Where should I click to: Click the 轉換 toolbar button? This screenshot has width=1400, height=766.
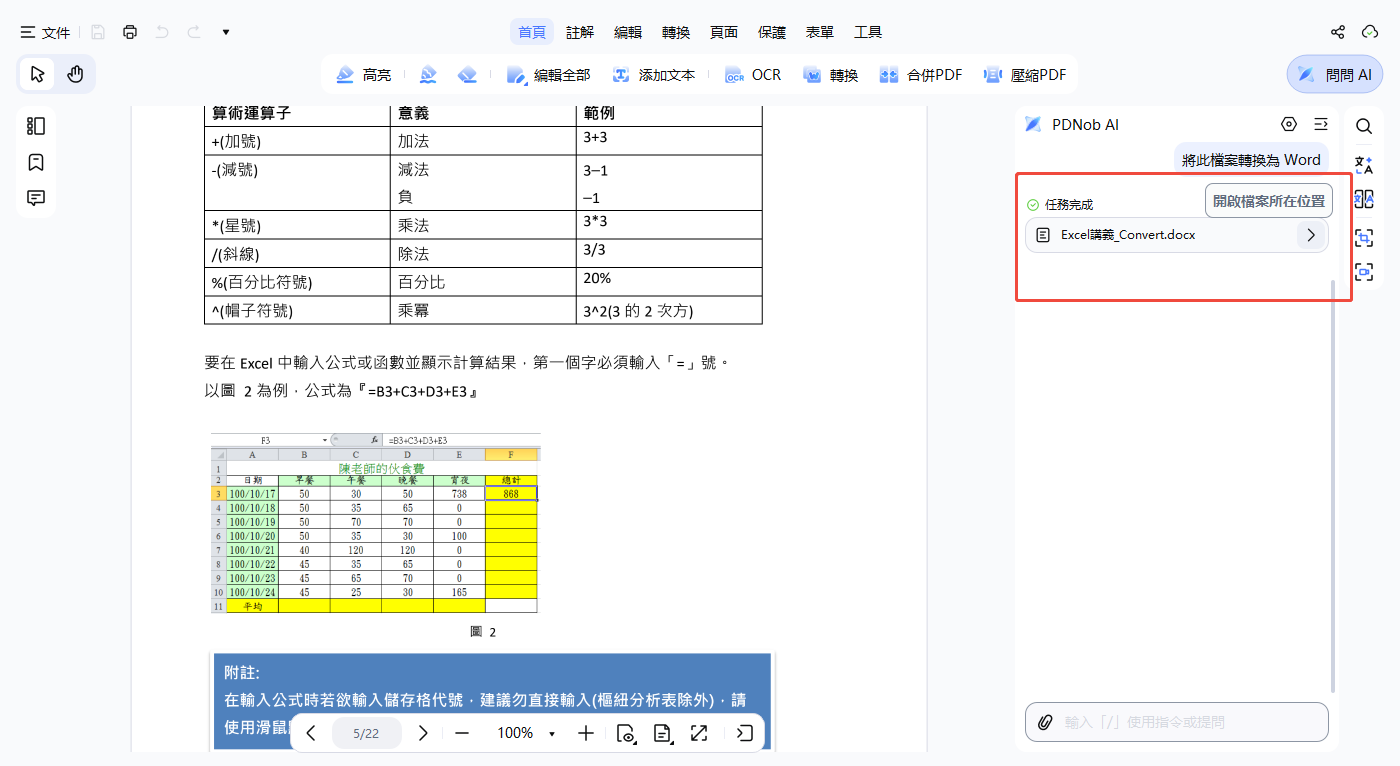pyautogui.click(x=830, y=75)
